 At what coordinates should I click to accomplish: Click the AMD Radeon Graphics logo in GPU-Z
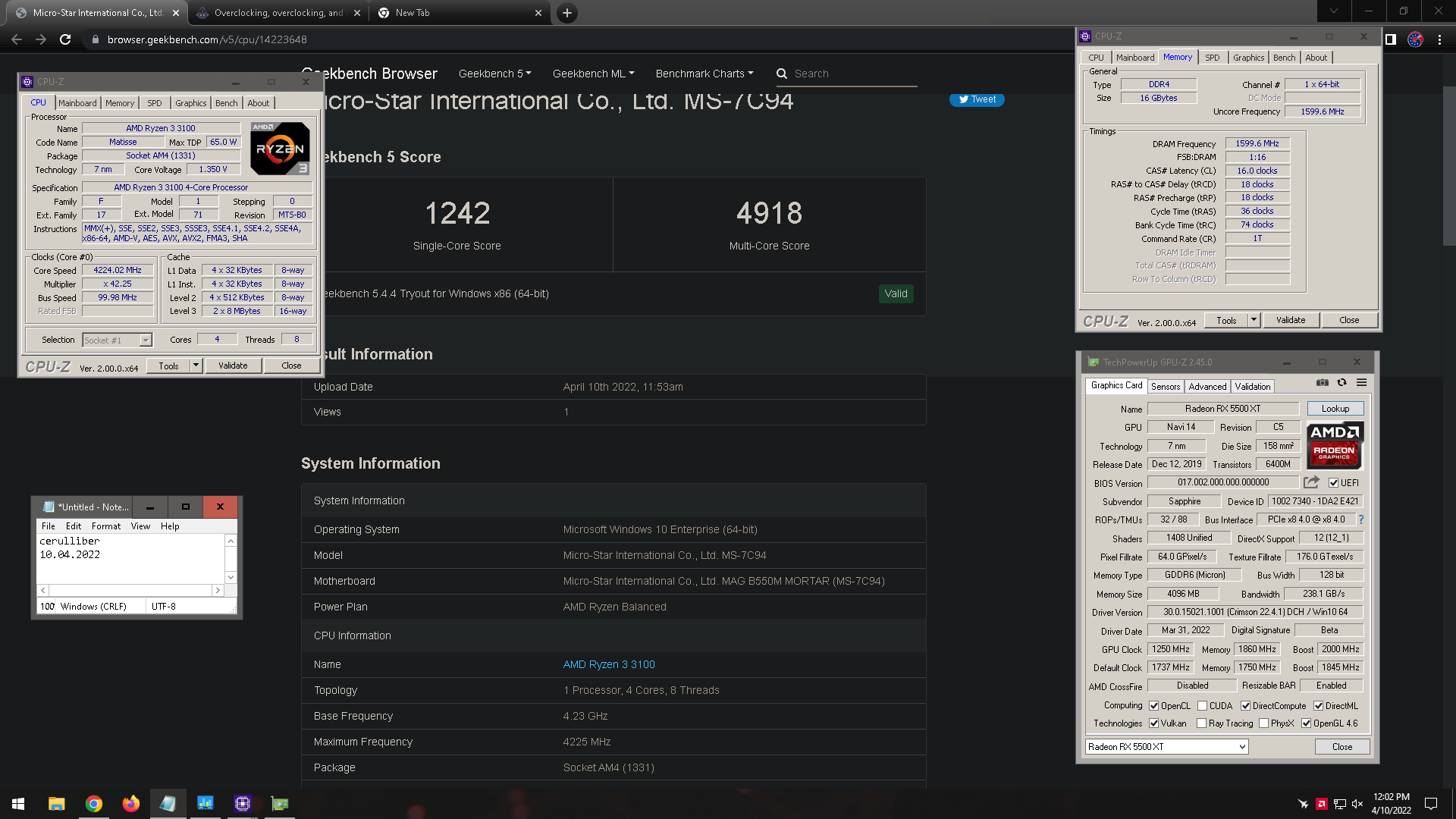tap(1335, 445)
